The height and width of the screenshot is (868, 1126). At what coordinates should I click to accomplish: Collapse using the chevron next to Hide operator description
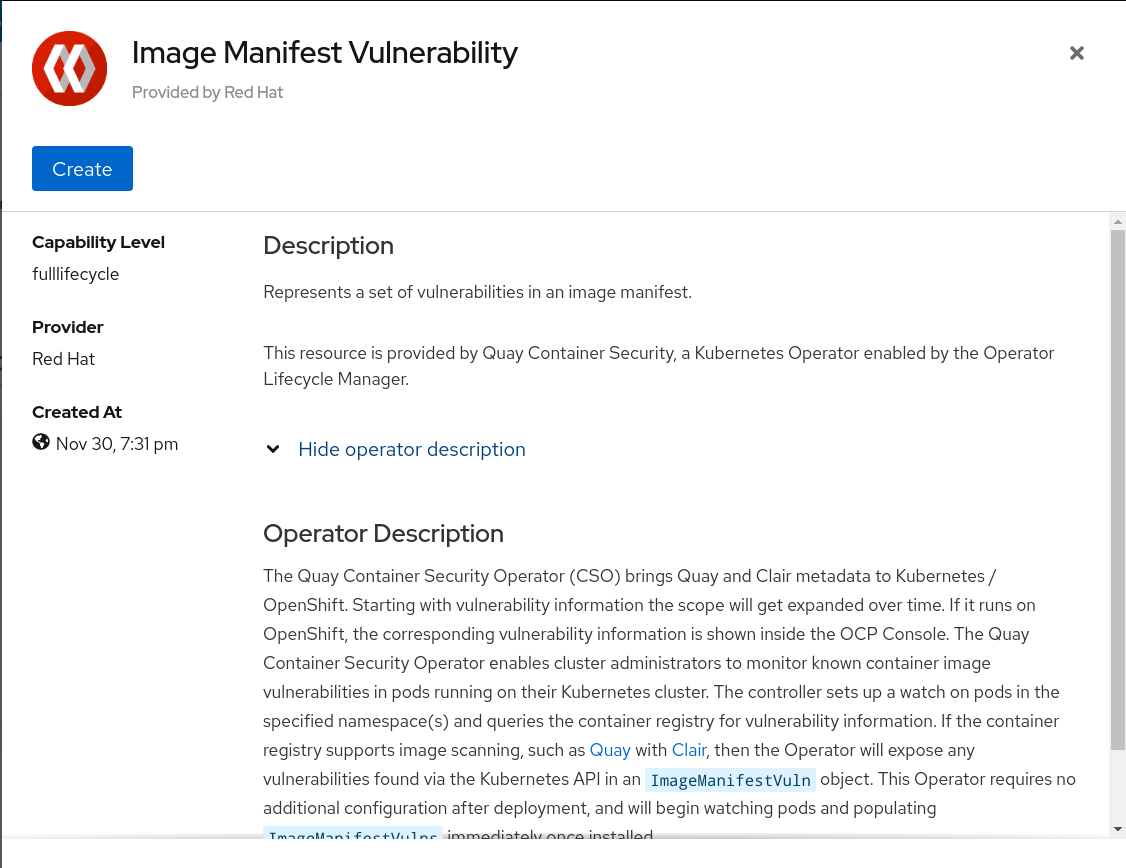click(273, 450)
